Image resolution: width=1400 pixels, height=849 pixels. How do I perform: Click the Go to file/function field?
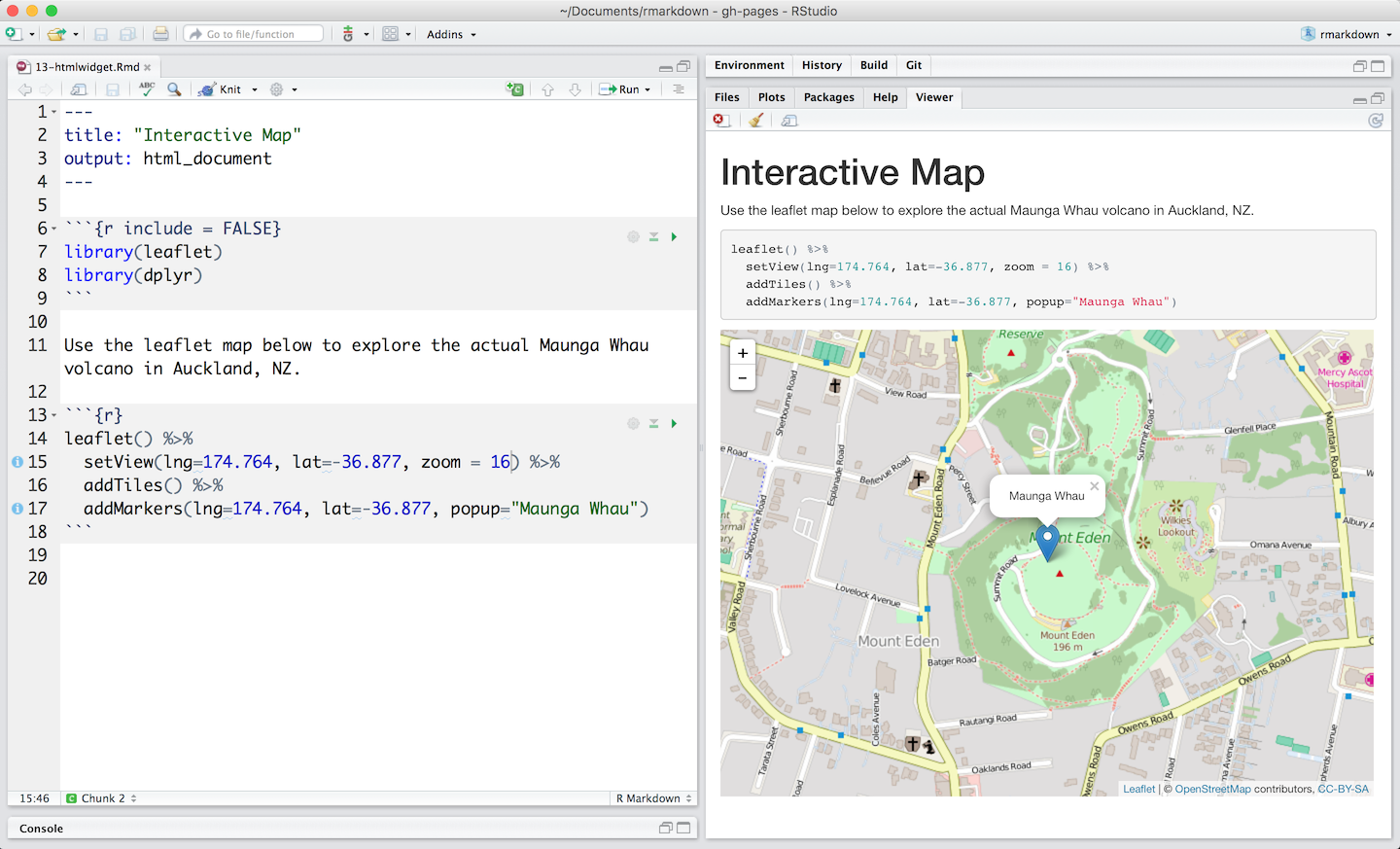click(255, 34)
